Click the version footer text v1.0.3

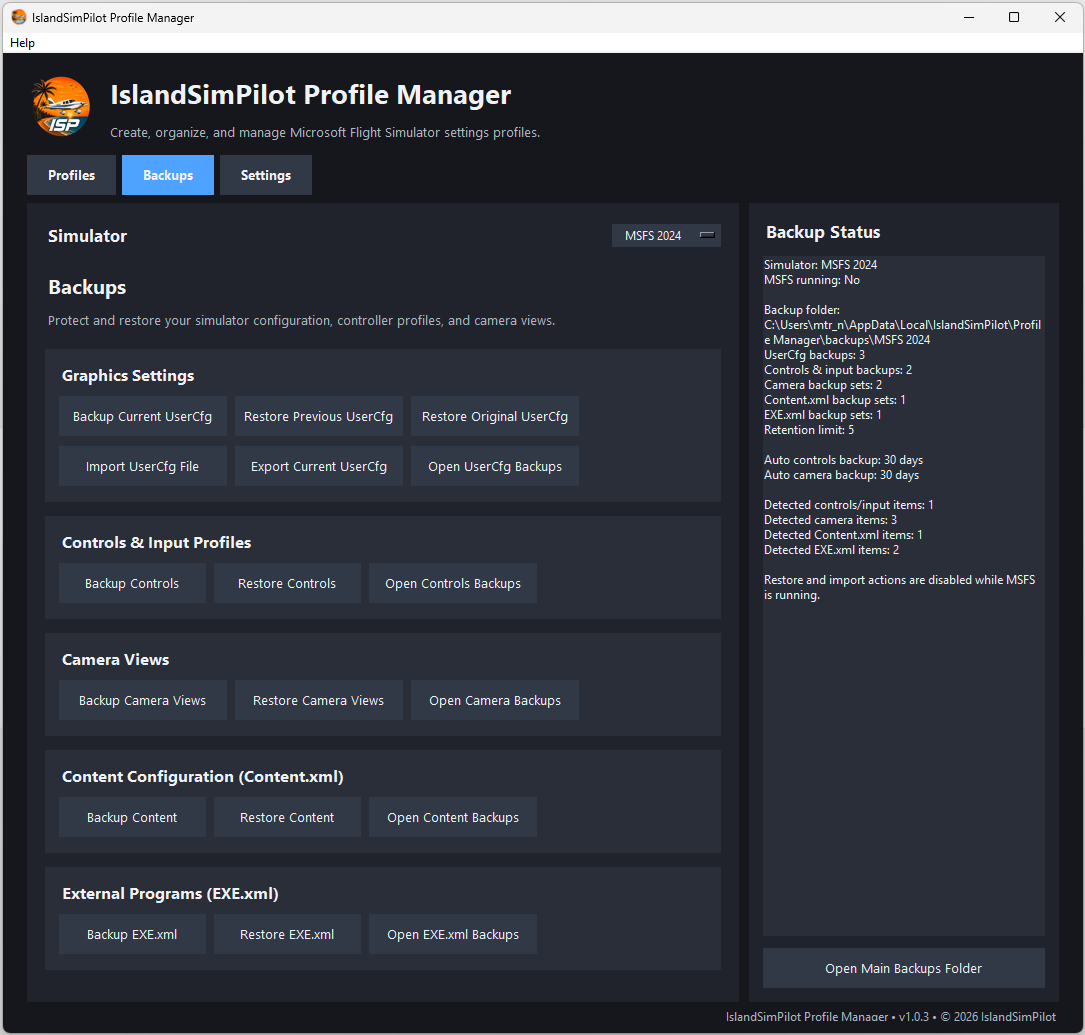tap(913, 1016)
